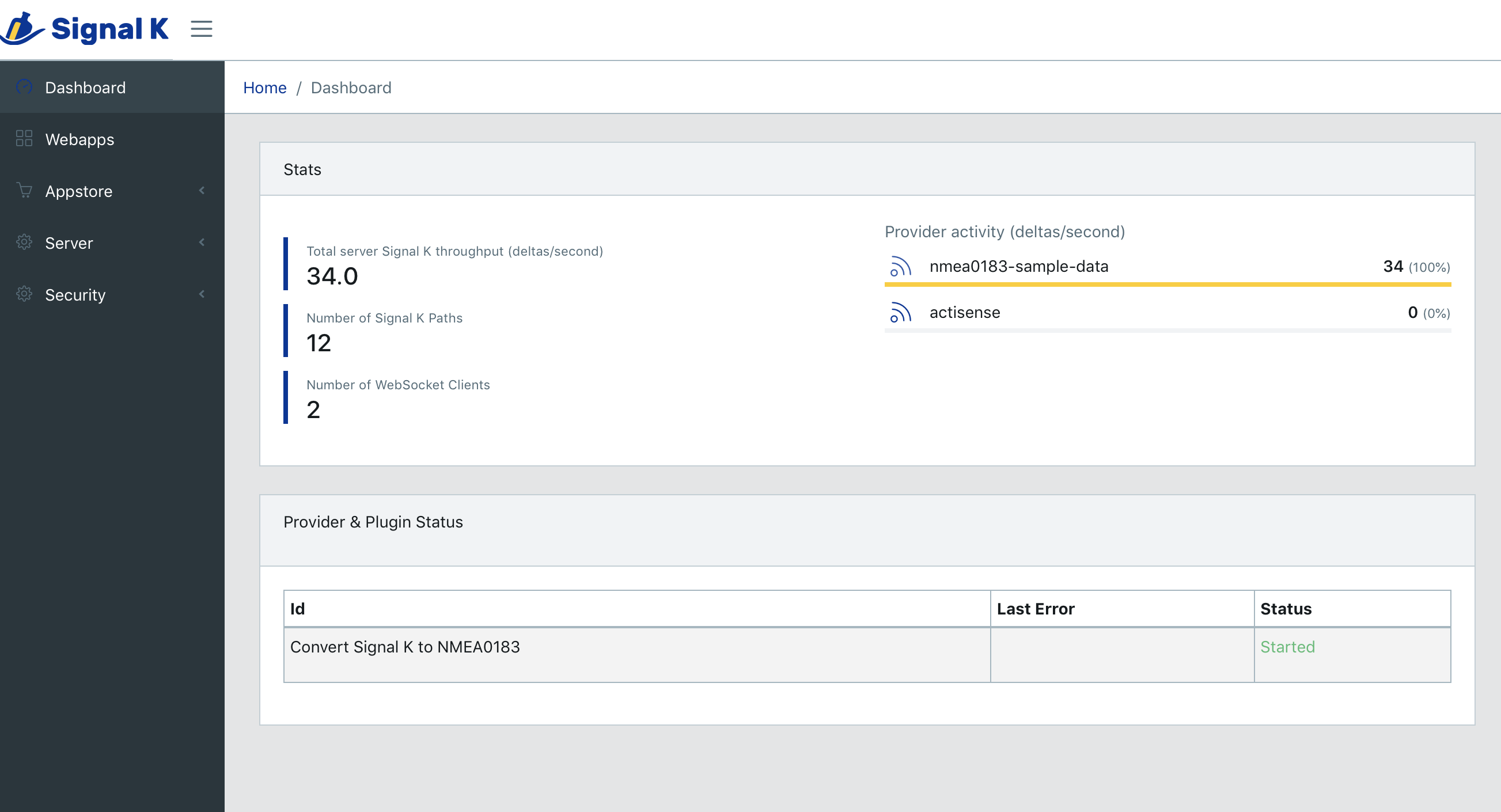Click the nmea0183-sample-data provider name

(x=1018, y=266)
